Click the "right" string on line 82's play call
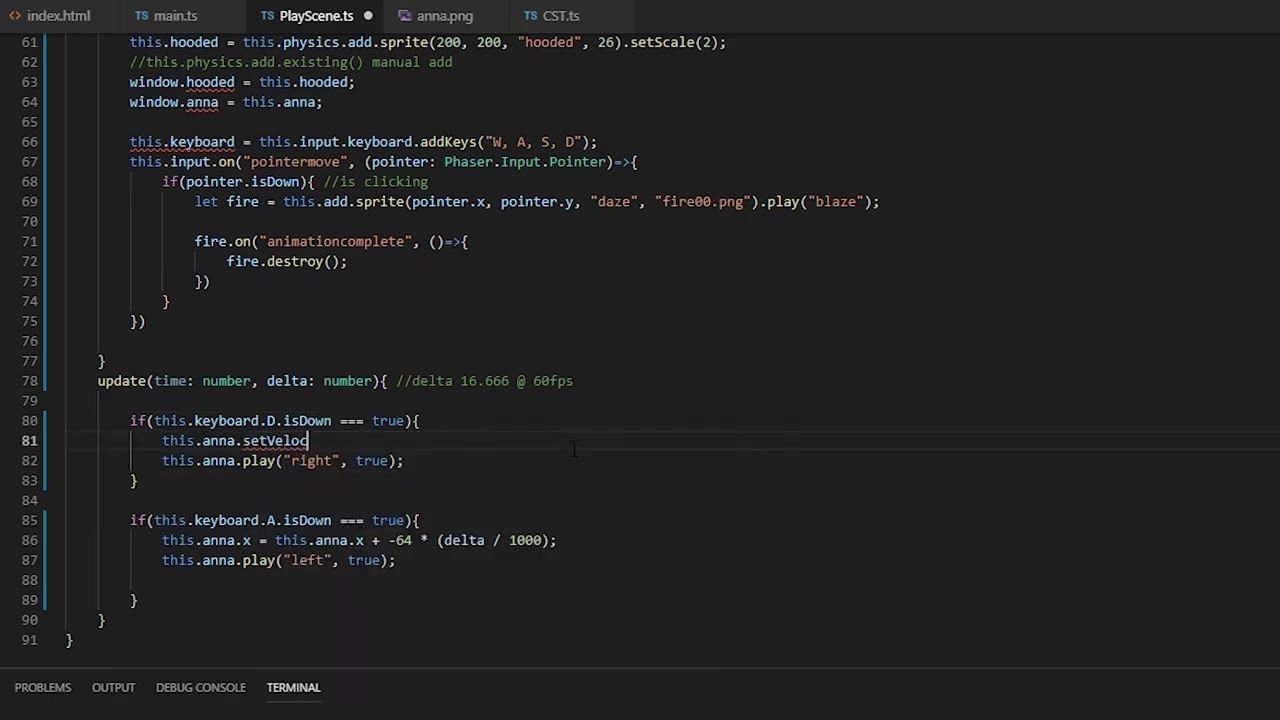1280x720 pixels. click(x=311, y=461)
